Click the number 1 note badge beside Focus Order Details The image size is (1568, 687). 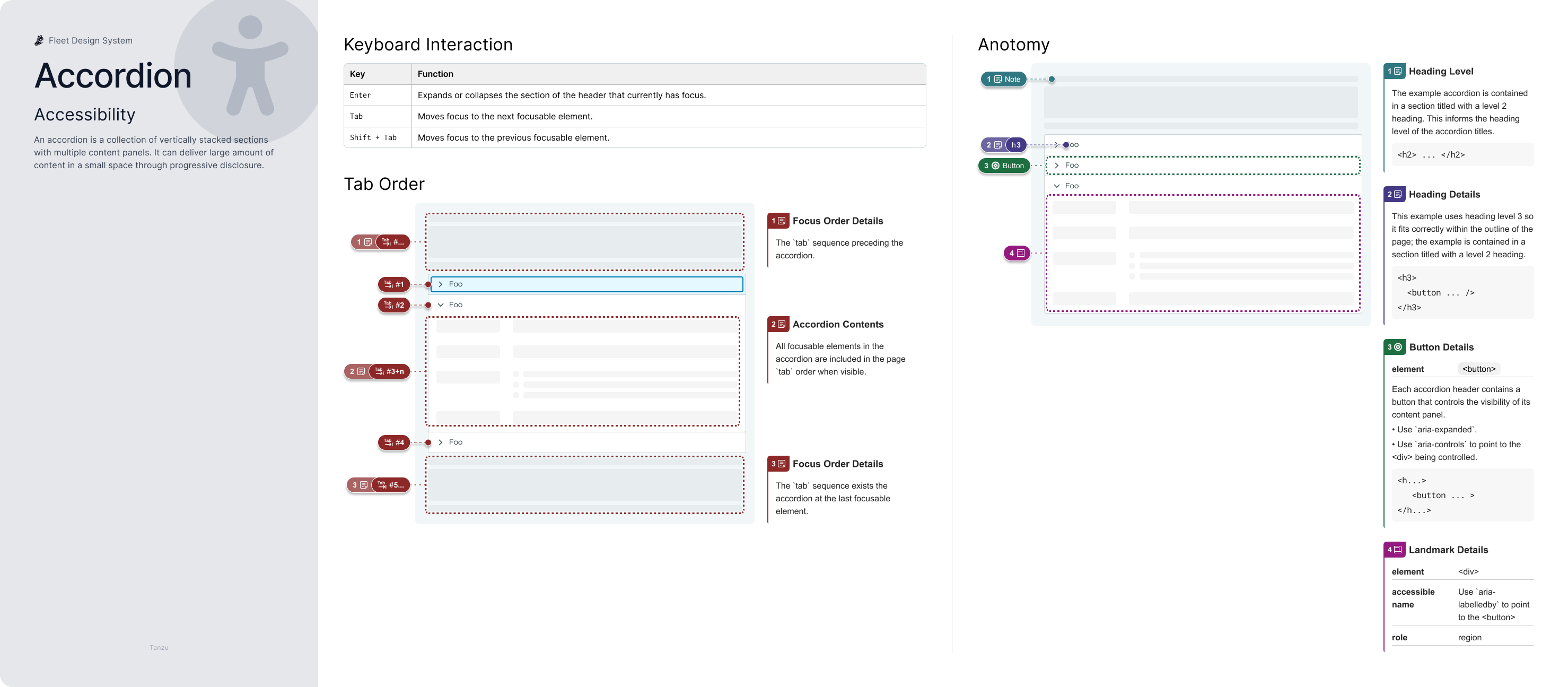point(778,221)
